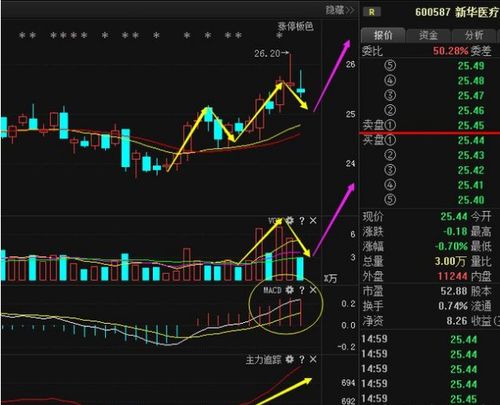Switch to the 分析 tab

coord(474,35)
